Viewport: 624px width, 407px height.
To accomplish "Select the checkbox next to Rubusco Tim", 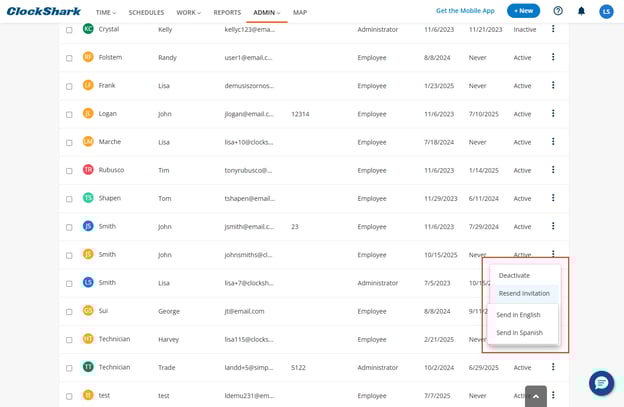I will click(x=69, y=171).
